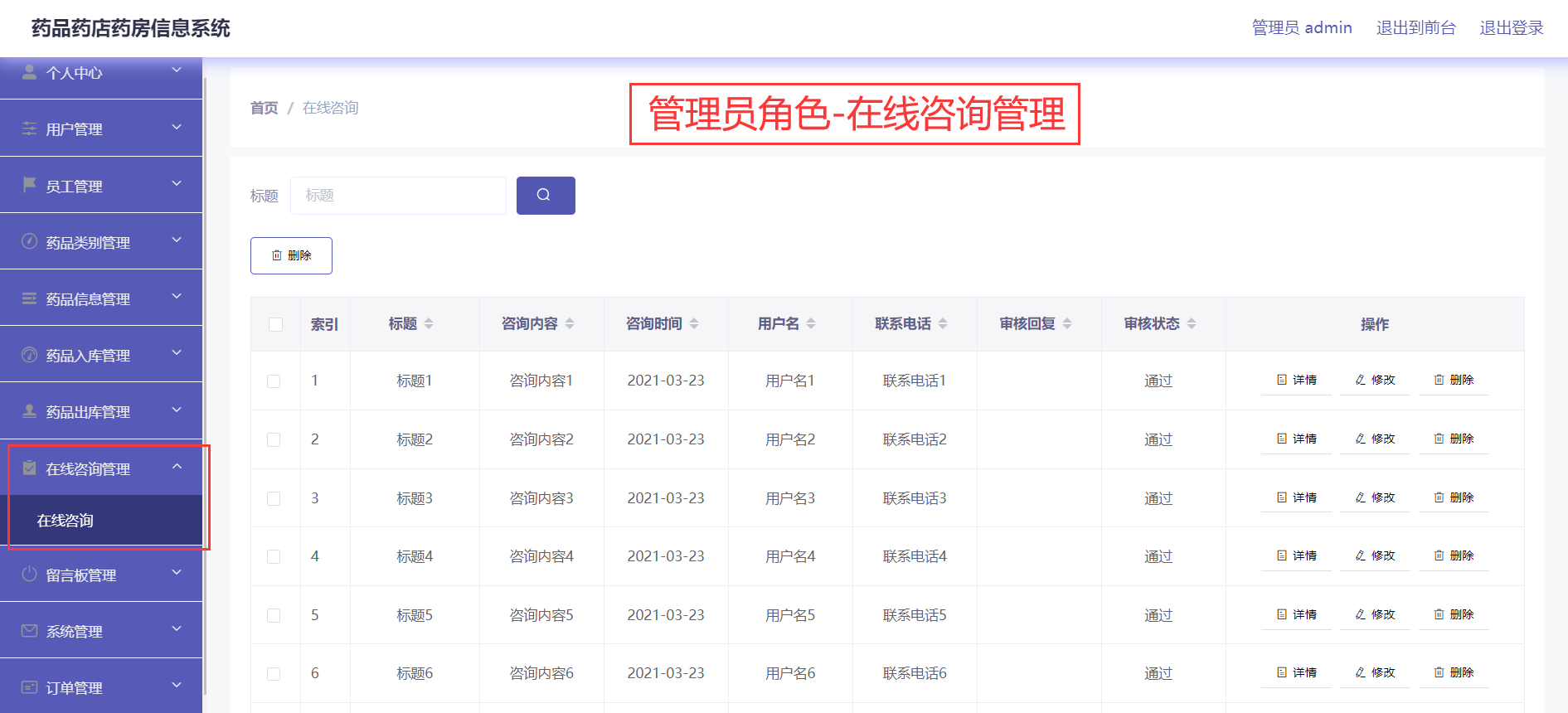Sort the 标题 column
Viewport: 1568px width, 713px height.
pyautogui.click(x=429, y=323)
